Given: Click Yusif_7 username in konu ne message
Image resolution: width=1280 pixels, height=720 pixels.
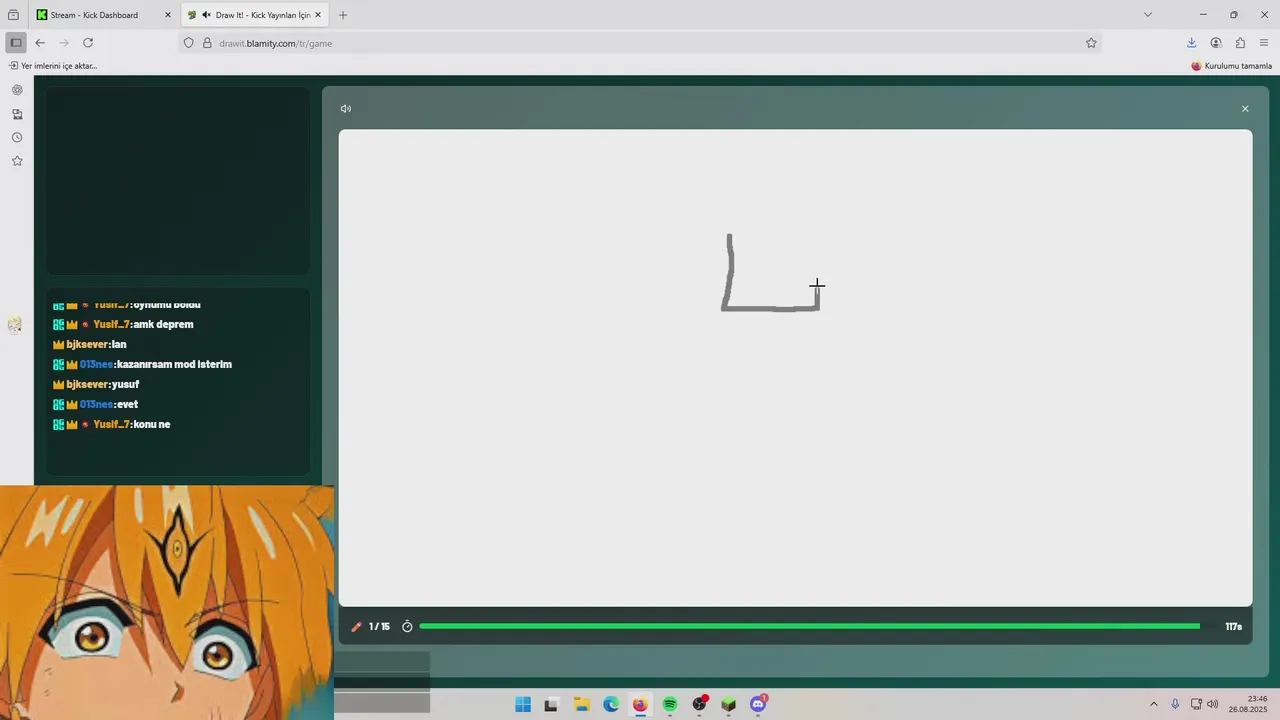Looking at the screenshot, I should (x=112, y=424).
